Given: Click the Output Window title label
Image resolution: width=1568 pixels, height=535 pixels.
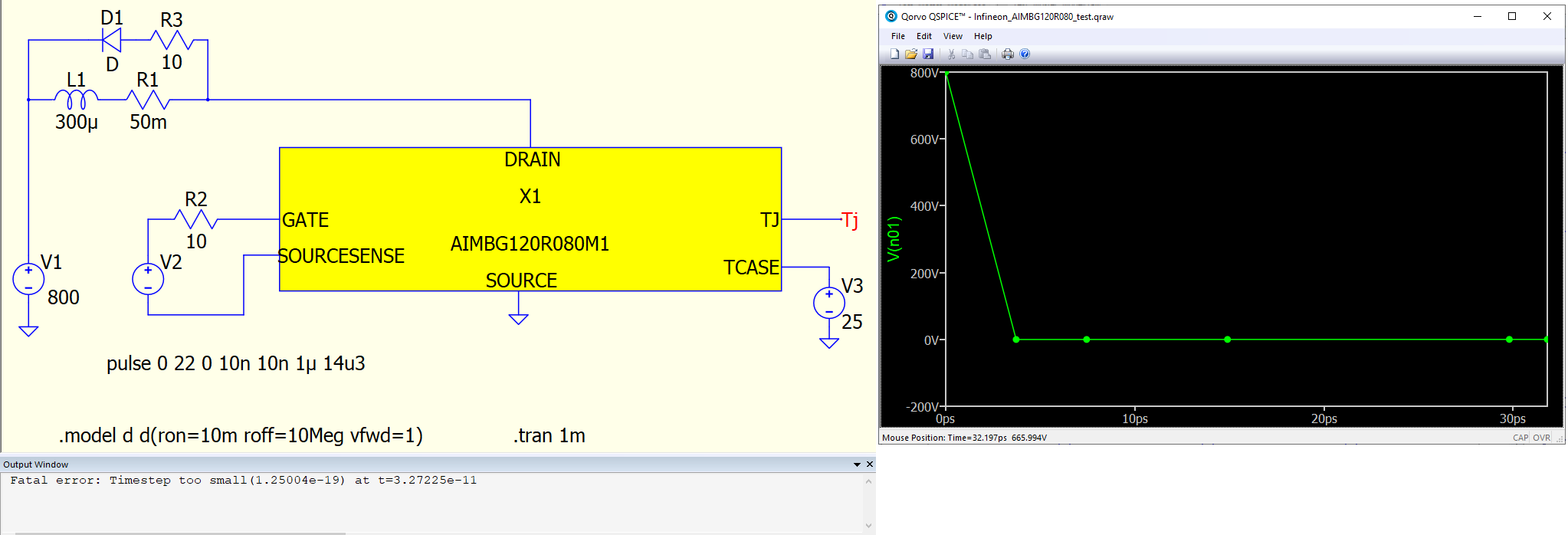Looking at the screenshot, I should coord(35,464).
